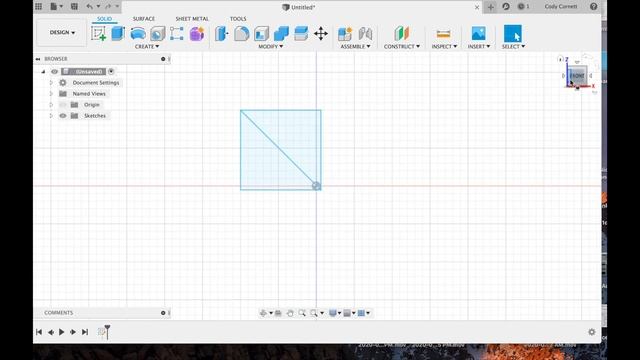Switch to the SURFACE tab
Viewport: 640px width, 360px height.
click(x=144, y=19)
